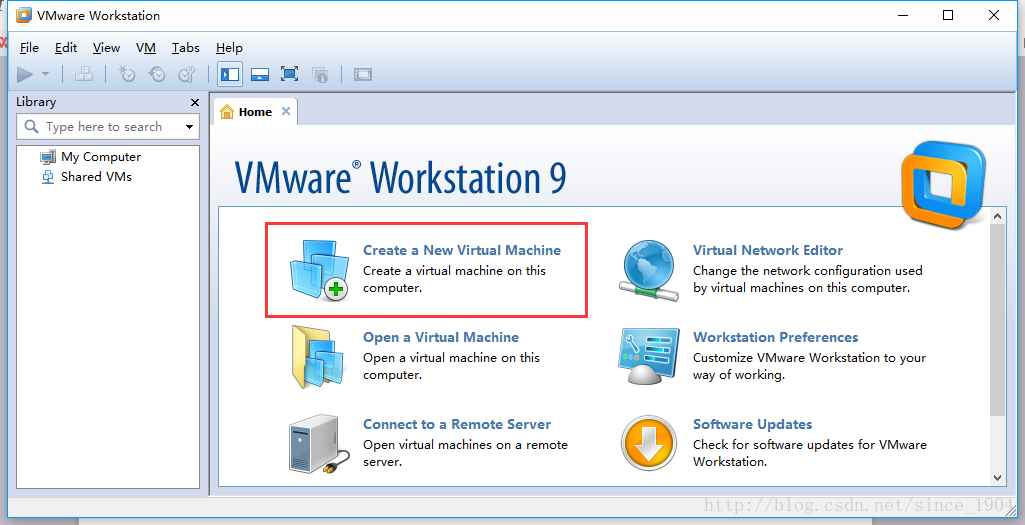Image resolution: width=1025 pixels, height=525 pixels.
Task: Click the home page scrollbar down arrow
Action: pos(998,478)
